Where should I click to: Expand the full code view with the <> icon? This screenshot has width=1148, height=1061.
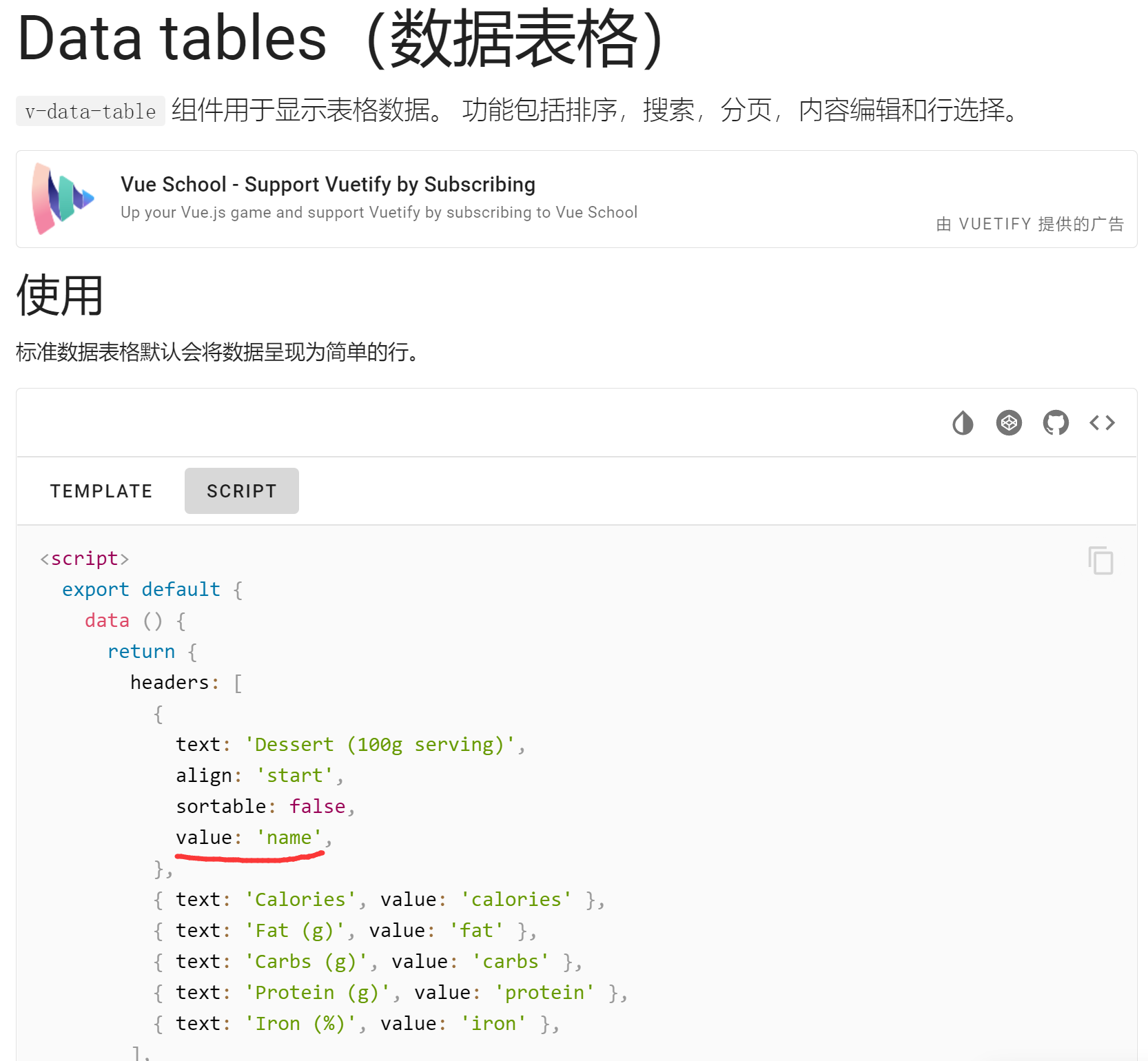pos(1100,423)
